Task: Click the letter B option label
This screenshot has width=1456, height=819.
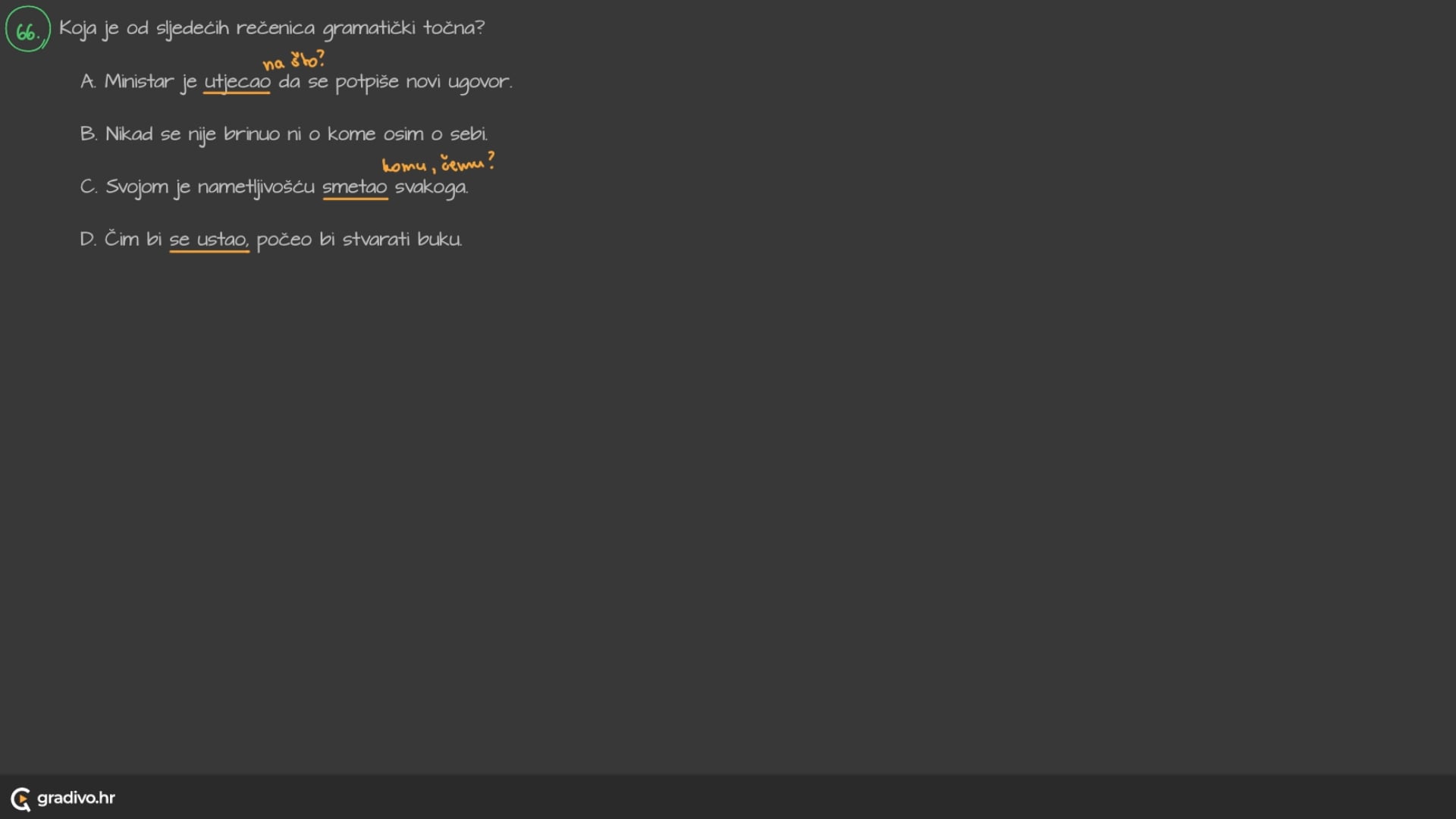Action: click(x=88, y=134)
